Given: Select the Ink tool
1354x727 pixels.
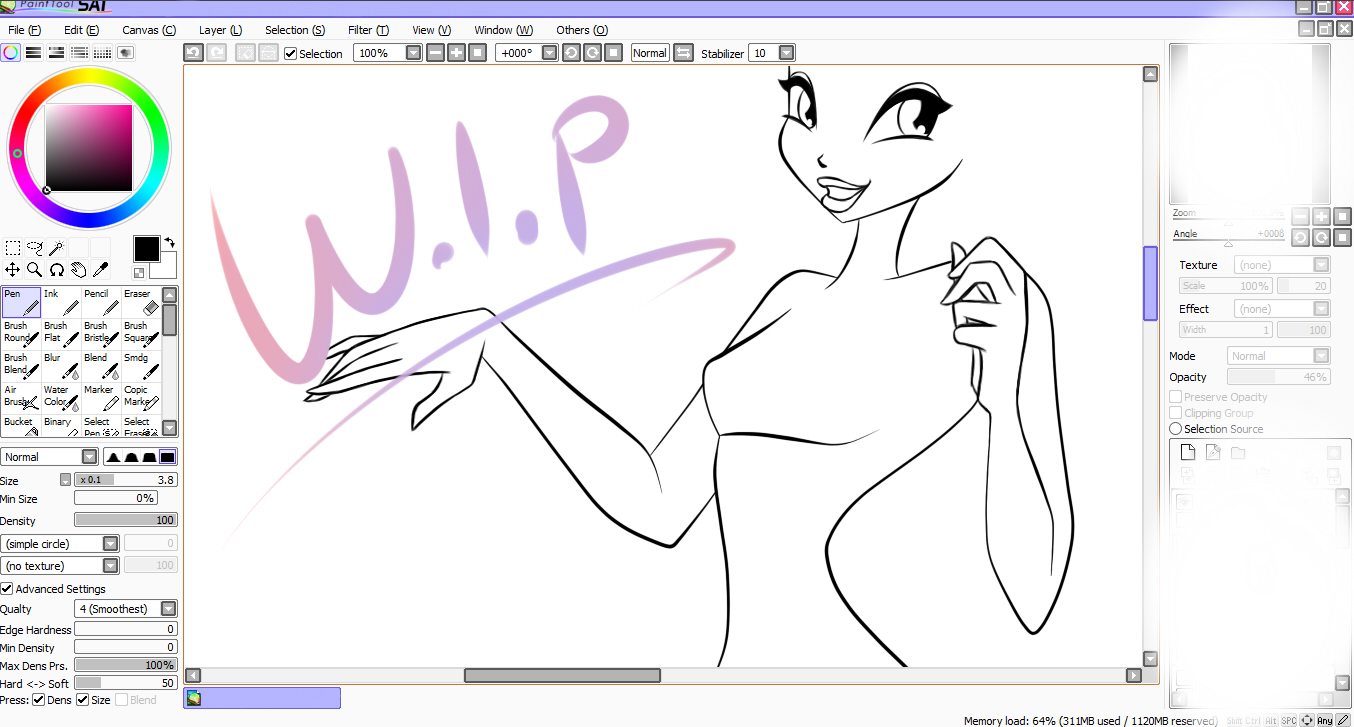Looking at the screenshot, I should 61,302.
